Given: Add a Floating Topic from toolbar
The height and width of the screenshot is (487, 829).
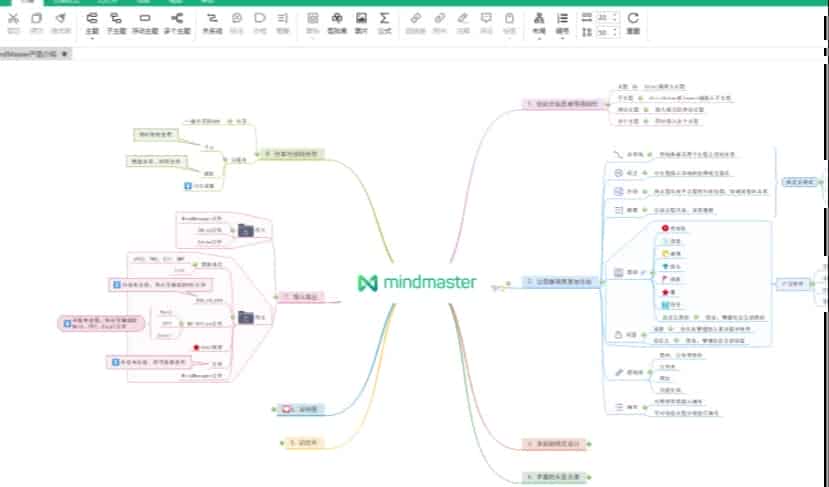Looking at the screenshot, I should coord(145,19).
